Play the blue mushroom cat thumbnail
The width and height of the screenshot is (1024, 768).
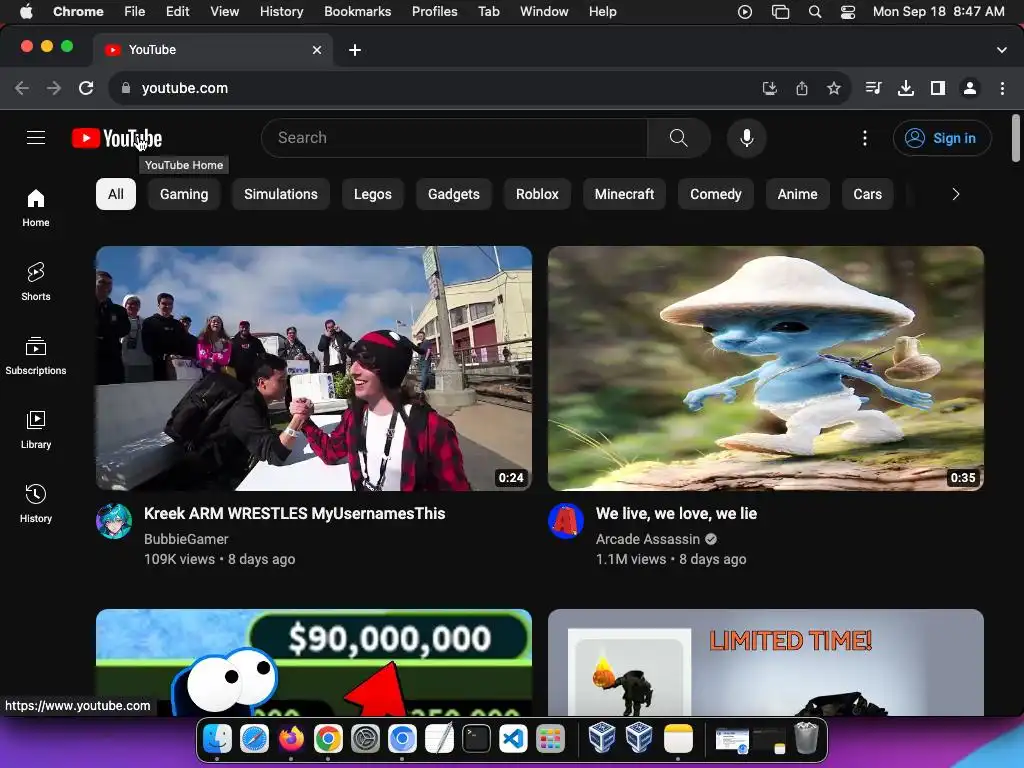(766, 368)
